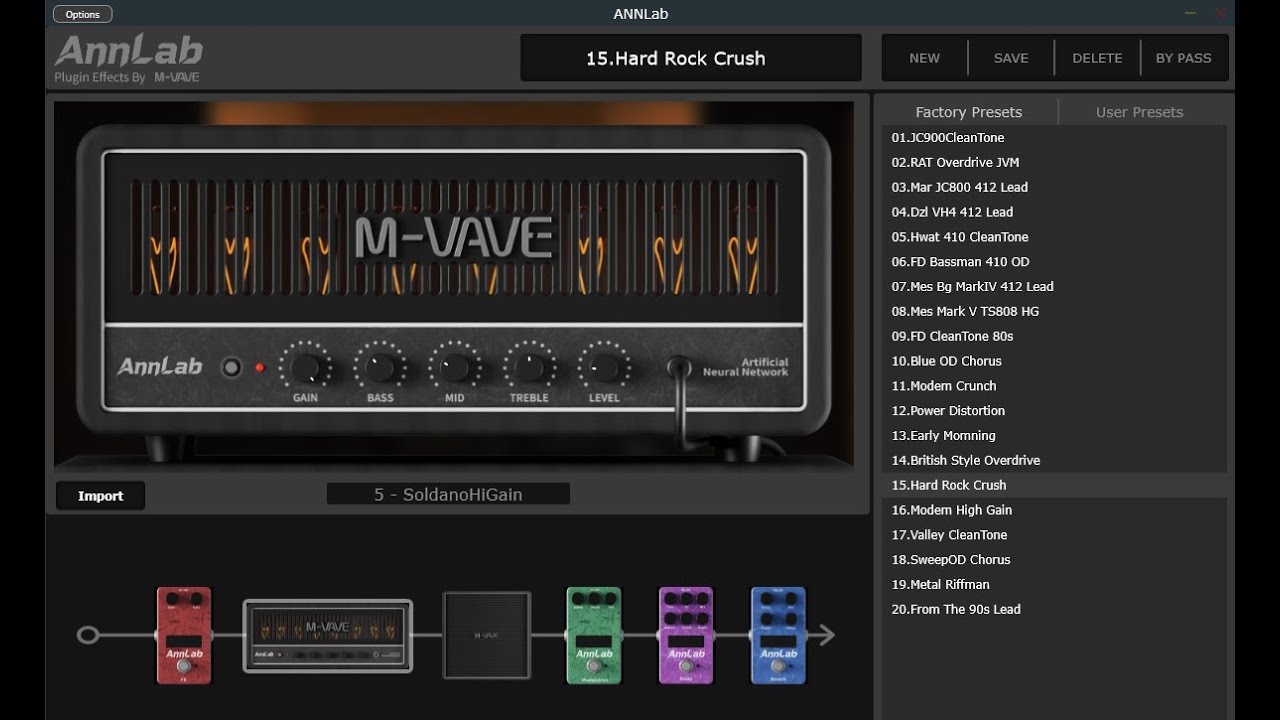
Task: Click the preset name display 15.Hard Rock Crush
Action: [691, 58]
